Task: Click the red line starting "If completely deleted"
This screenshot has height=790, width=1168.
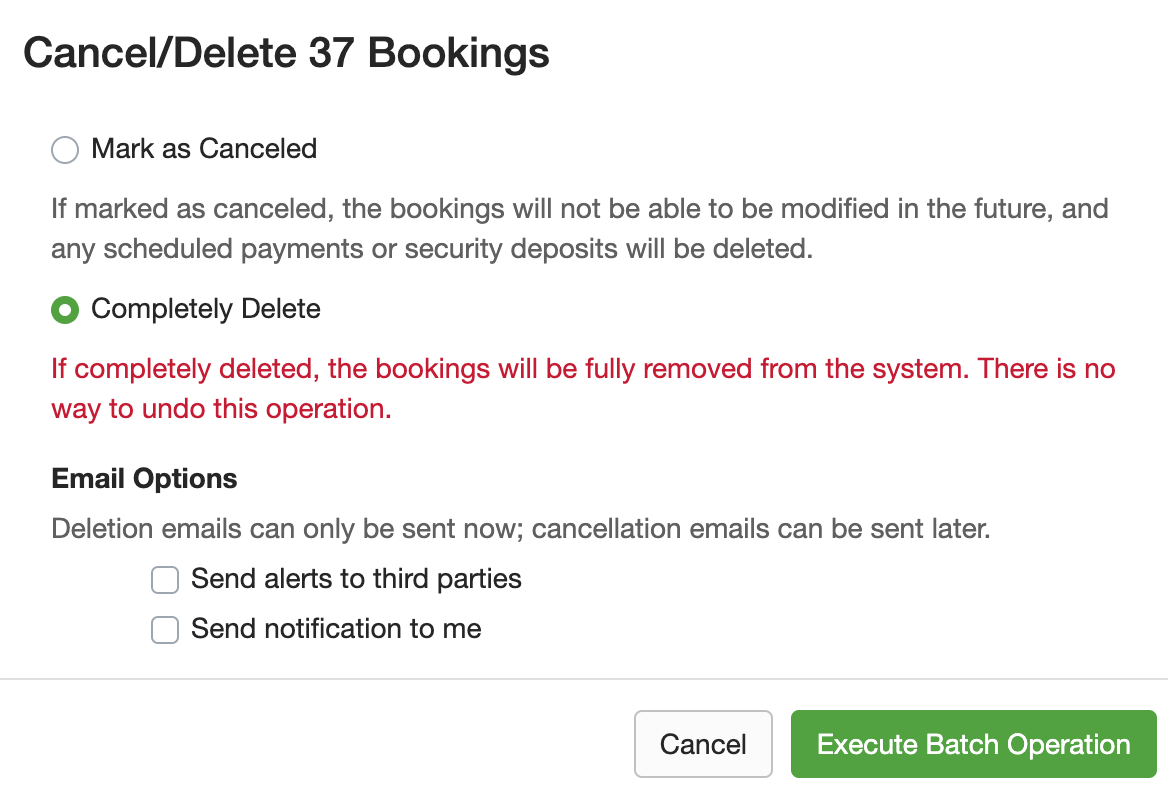Action: [x=583, y=369]
